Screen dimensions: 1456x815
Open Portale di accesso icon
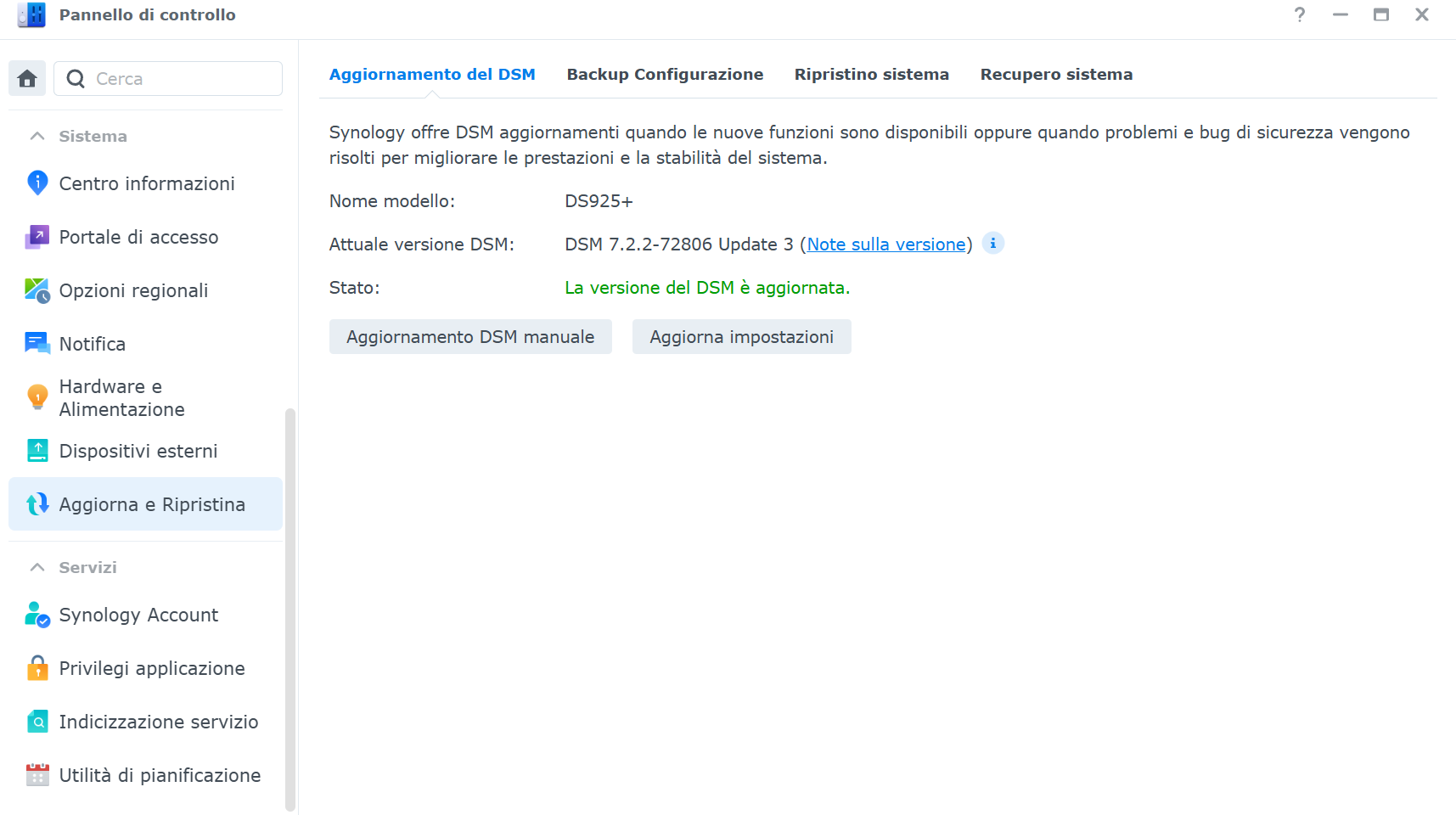[37, 237]
